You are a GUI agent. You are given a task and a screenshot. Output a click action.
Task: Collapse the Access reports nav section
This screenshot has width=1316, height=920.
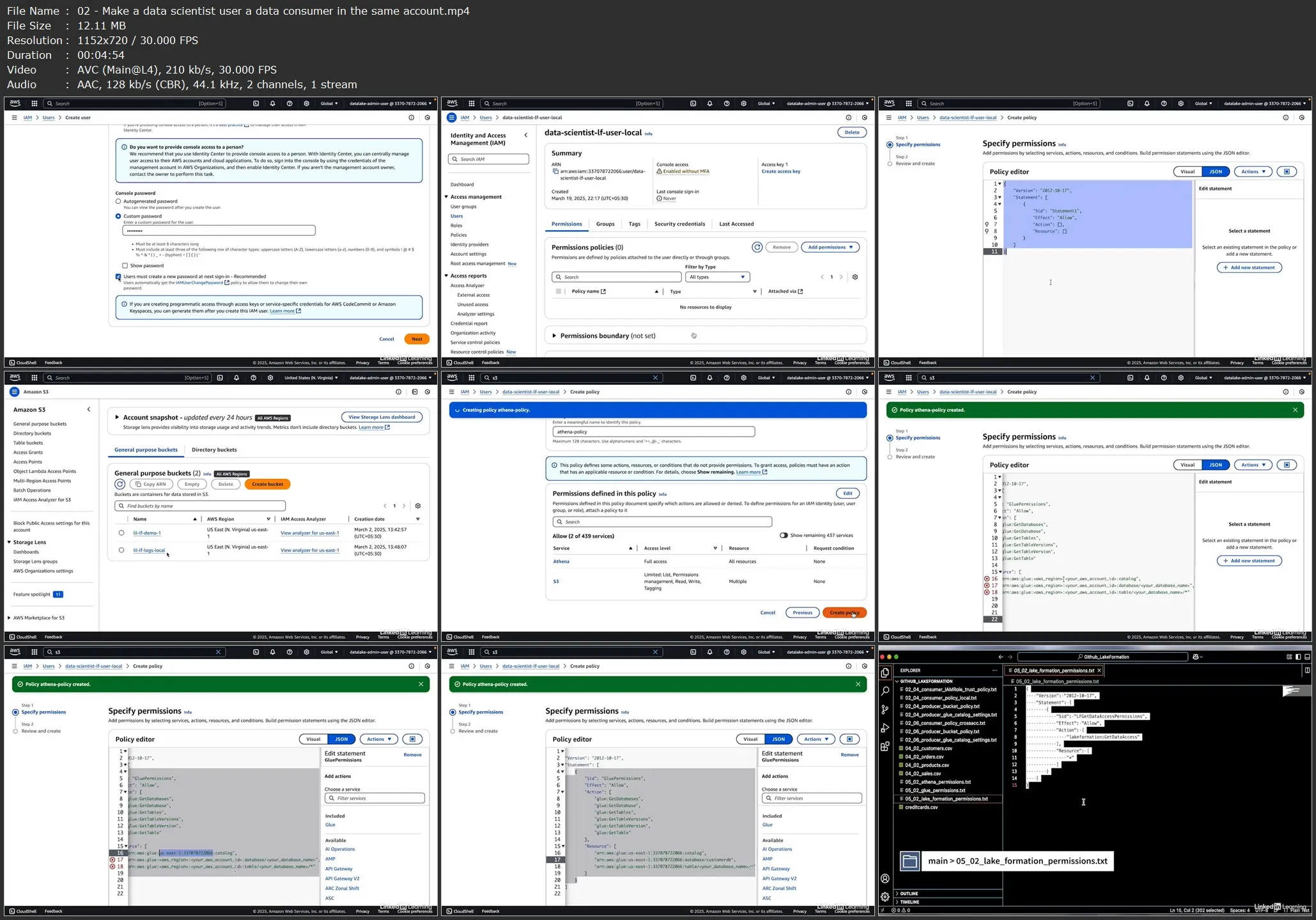coord(446,276)
